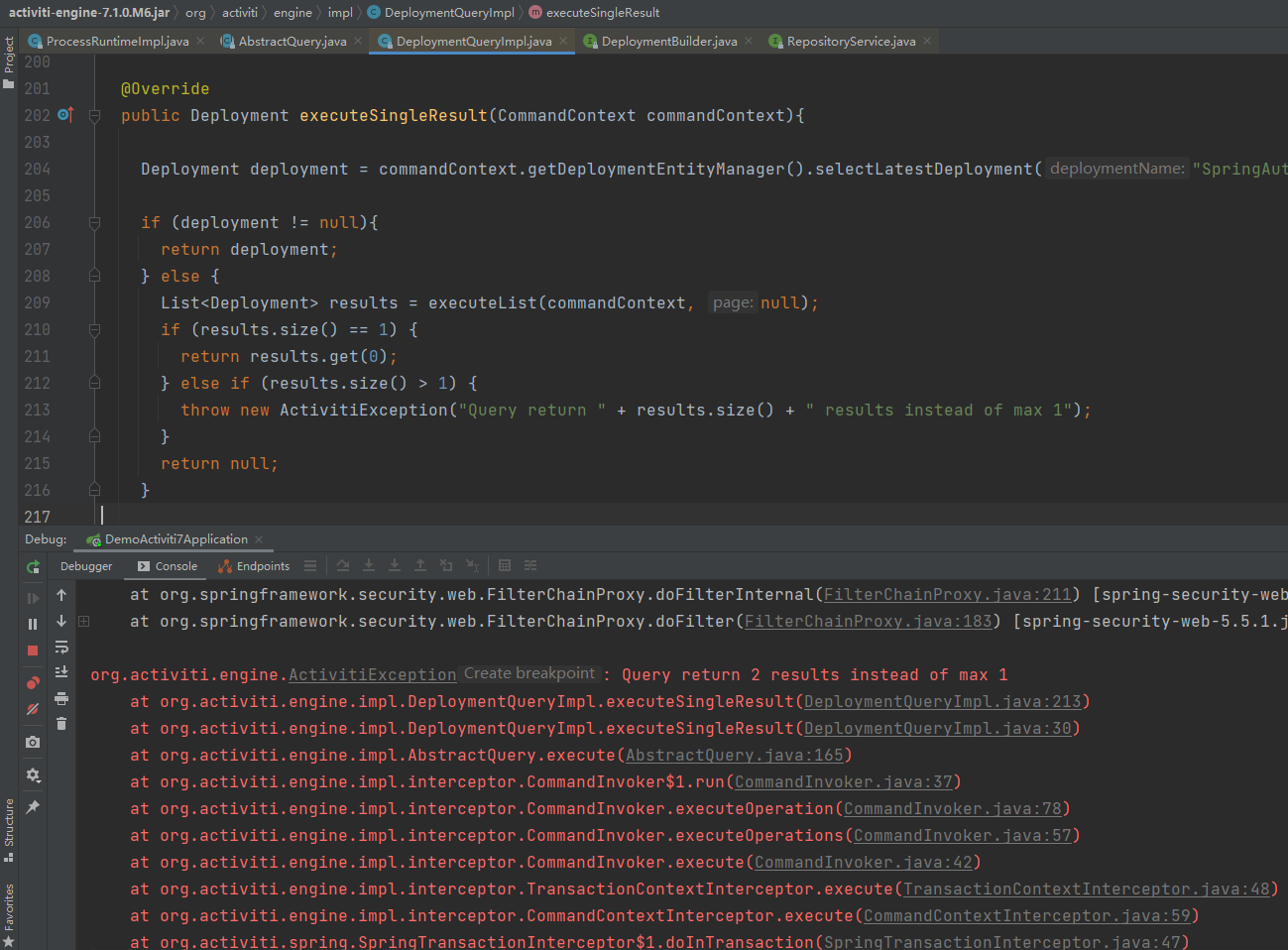
Task: Close the RepositoryService.java tab
Action: [927, 41]
